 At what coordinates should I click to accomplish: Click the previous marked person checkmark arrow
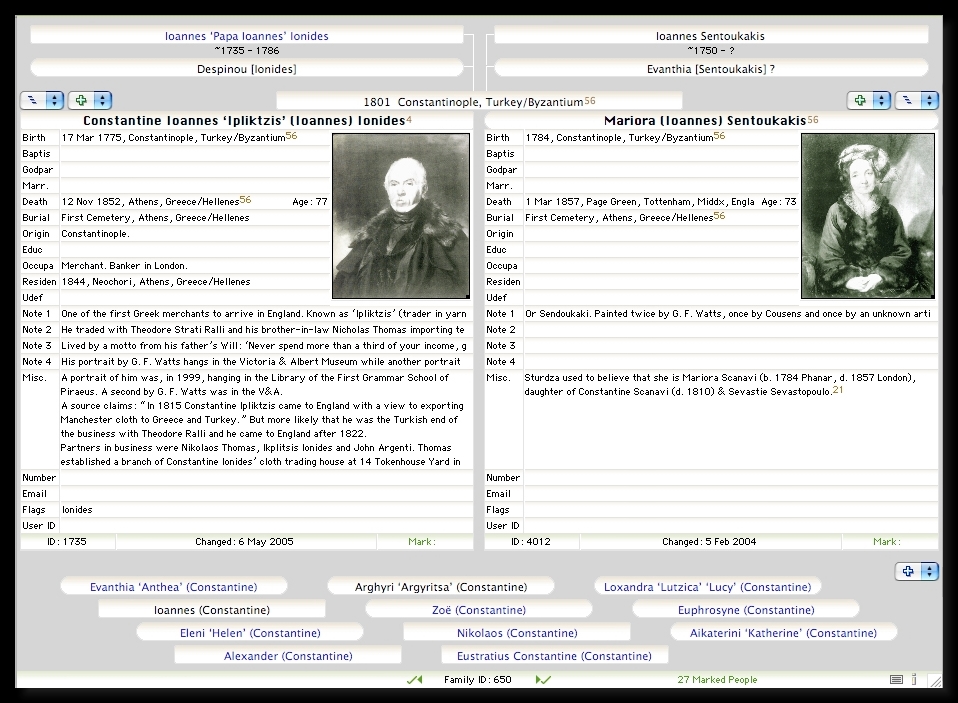pyautogui.click(x=414, y=680)
